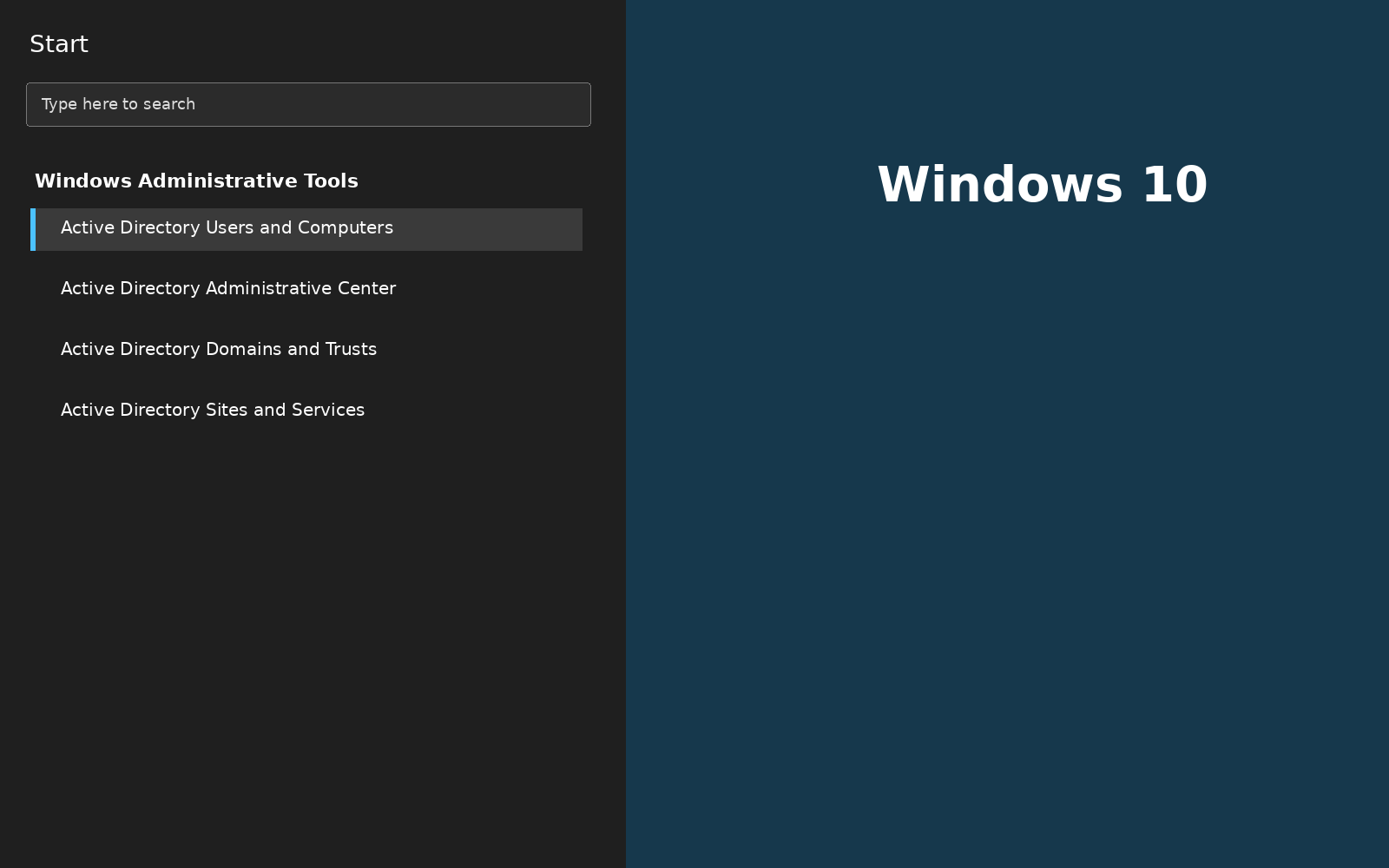Click the 'Type here to search' box
The width and height of the screenshot is (1389, 868).
308,104
